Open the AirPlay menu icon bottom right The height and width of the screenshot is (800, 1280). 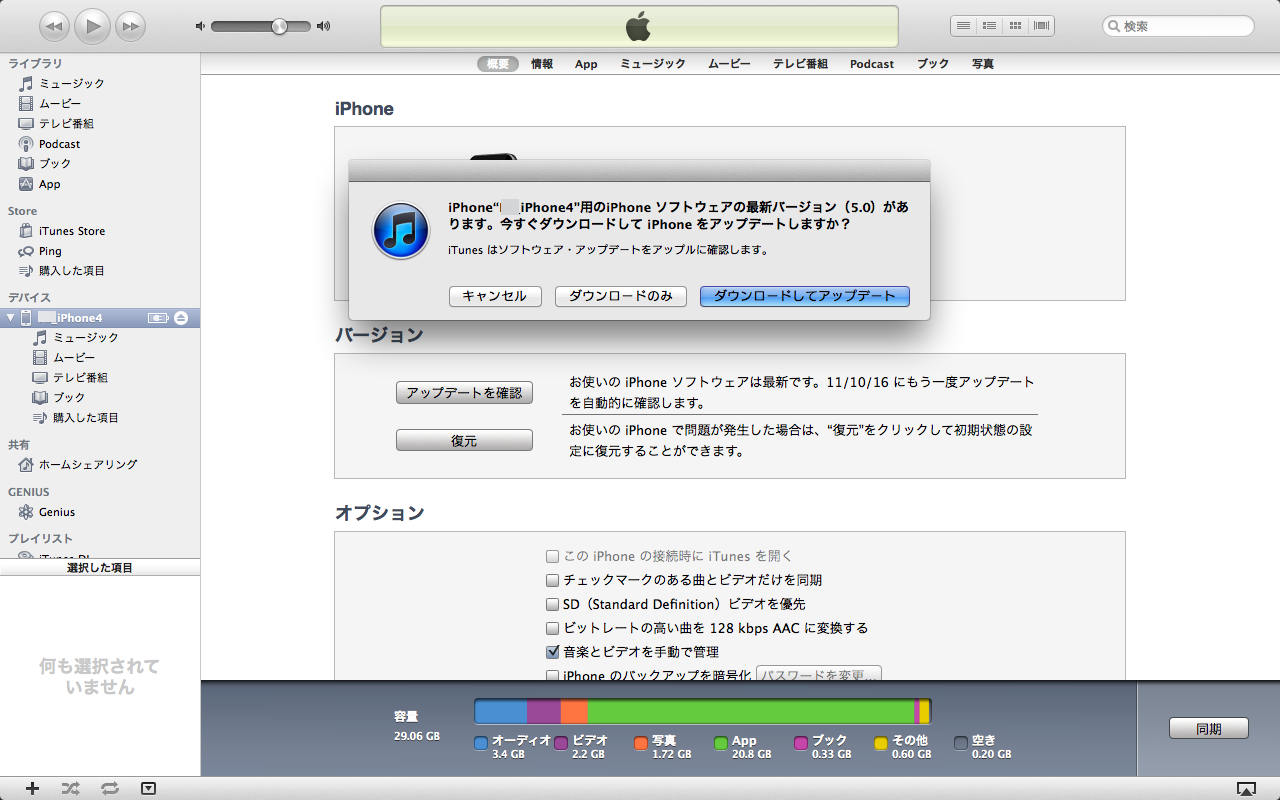[1245, 788]
